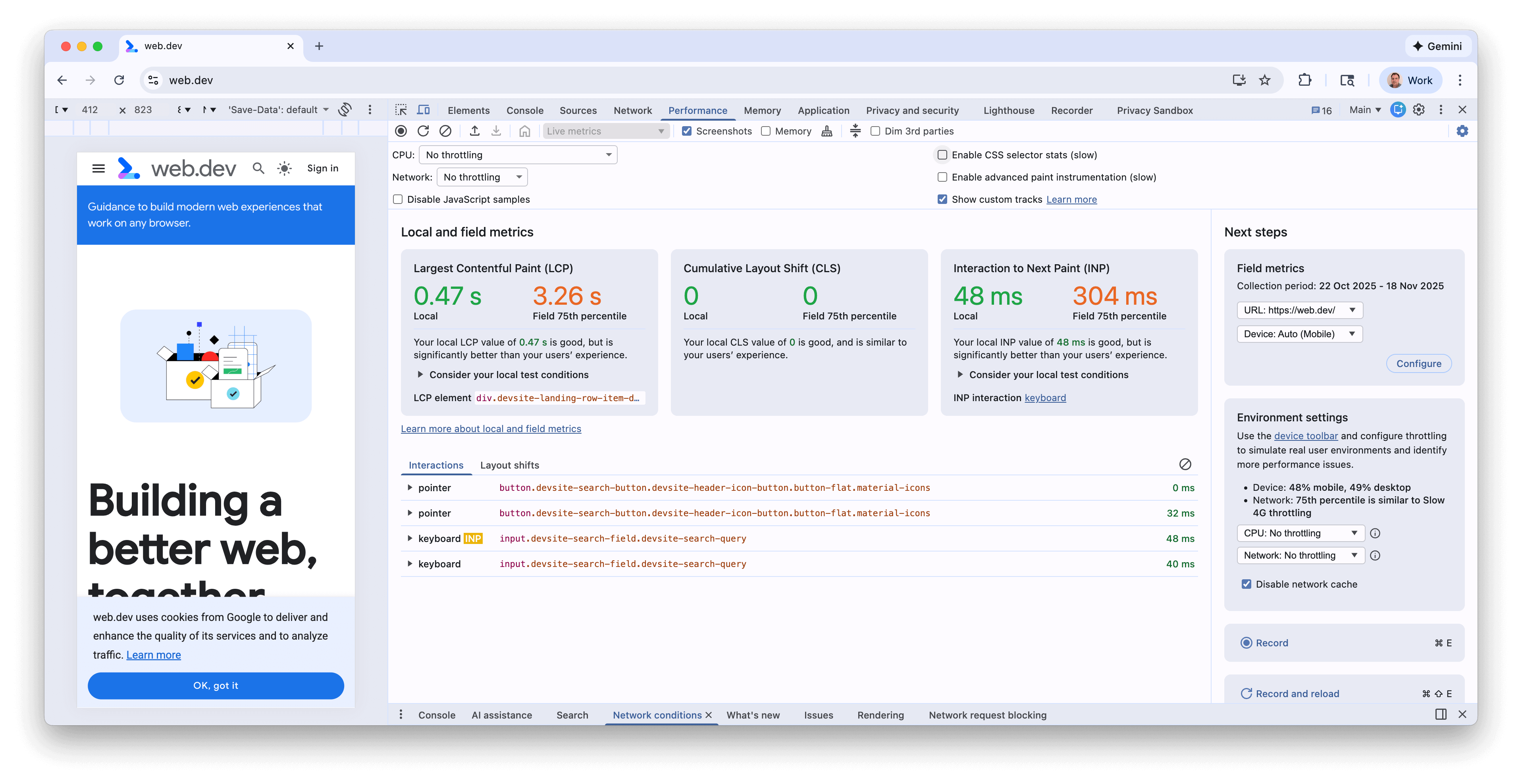Enable CSS selector stats
Viewport: 1522px width, 784px height.
pyautogui.click(x=942, y=154)
